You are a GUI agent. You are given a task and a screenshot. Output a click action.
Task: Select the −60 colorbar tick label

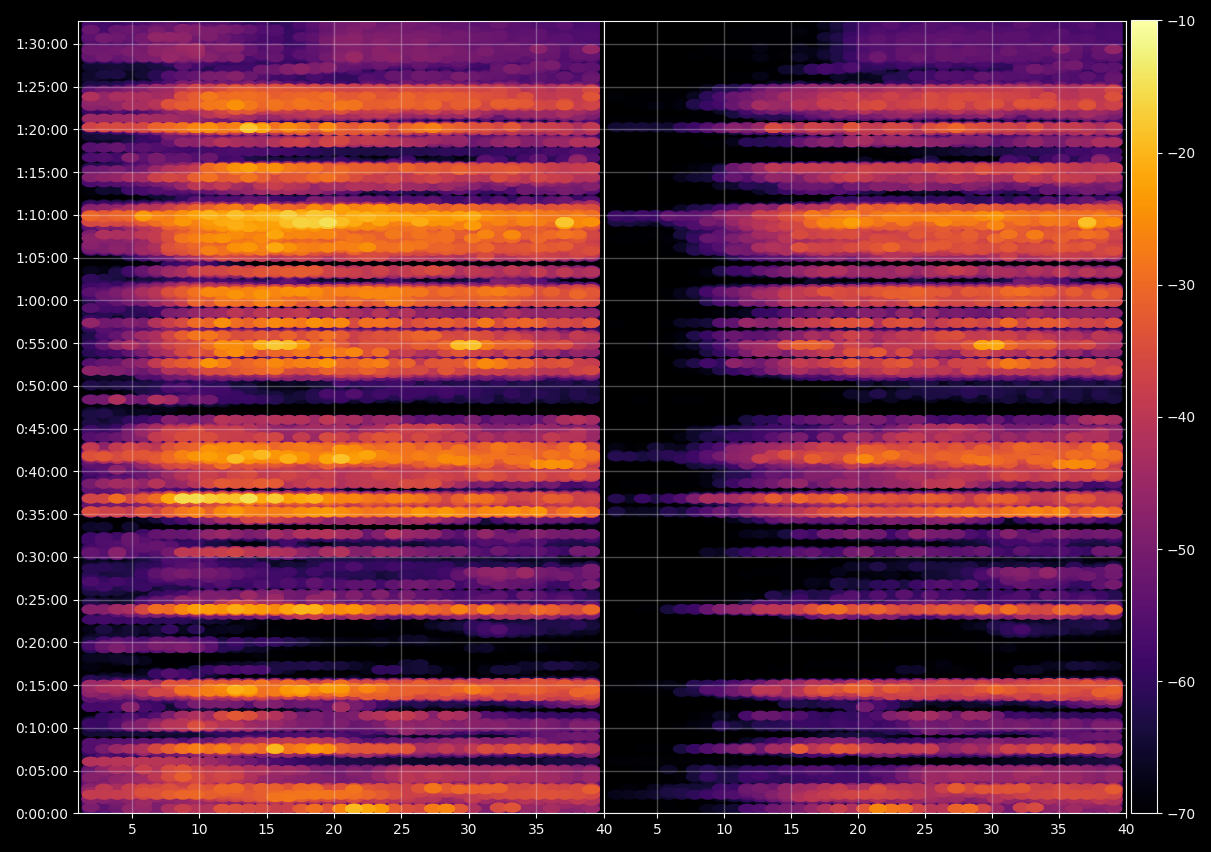point(1181,682)
